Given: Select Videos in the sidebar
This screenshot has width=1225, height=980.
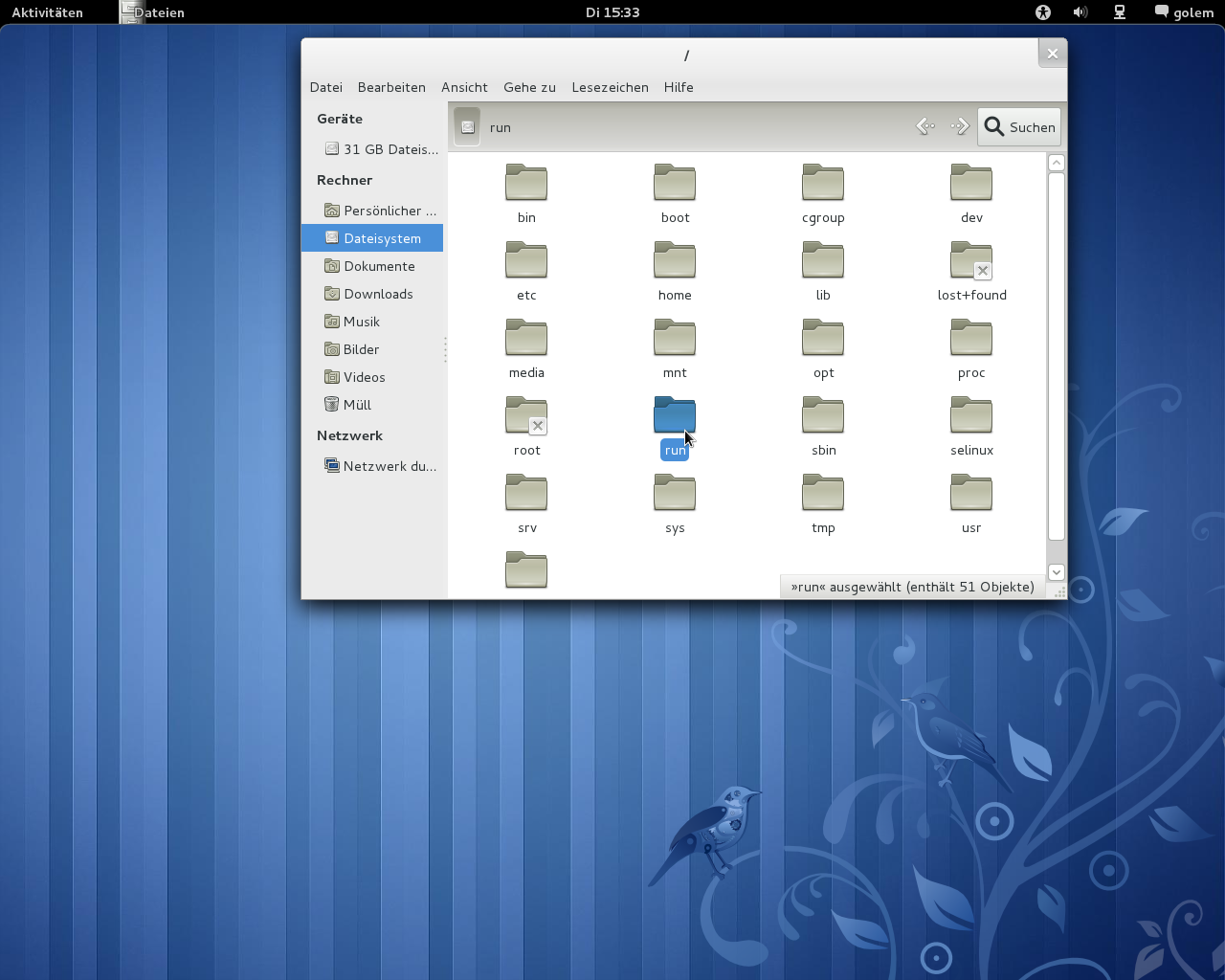Looking at the screenshot, I should pyautogui.click(x=364, y=377).
